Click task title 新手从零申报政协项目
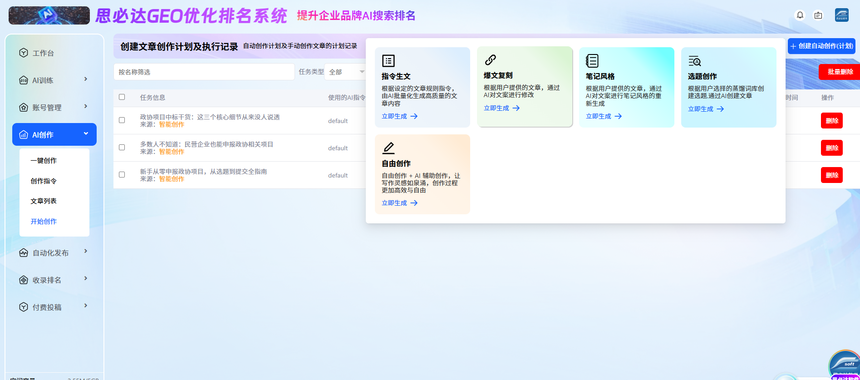 (x=203, y=172)
